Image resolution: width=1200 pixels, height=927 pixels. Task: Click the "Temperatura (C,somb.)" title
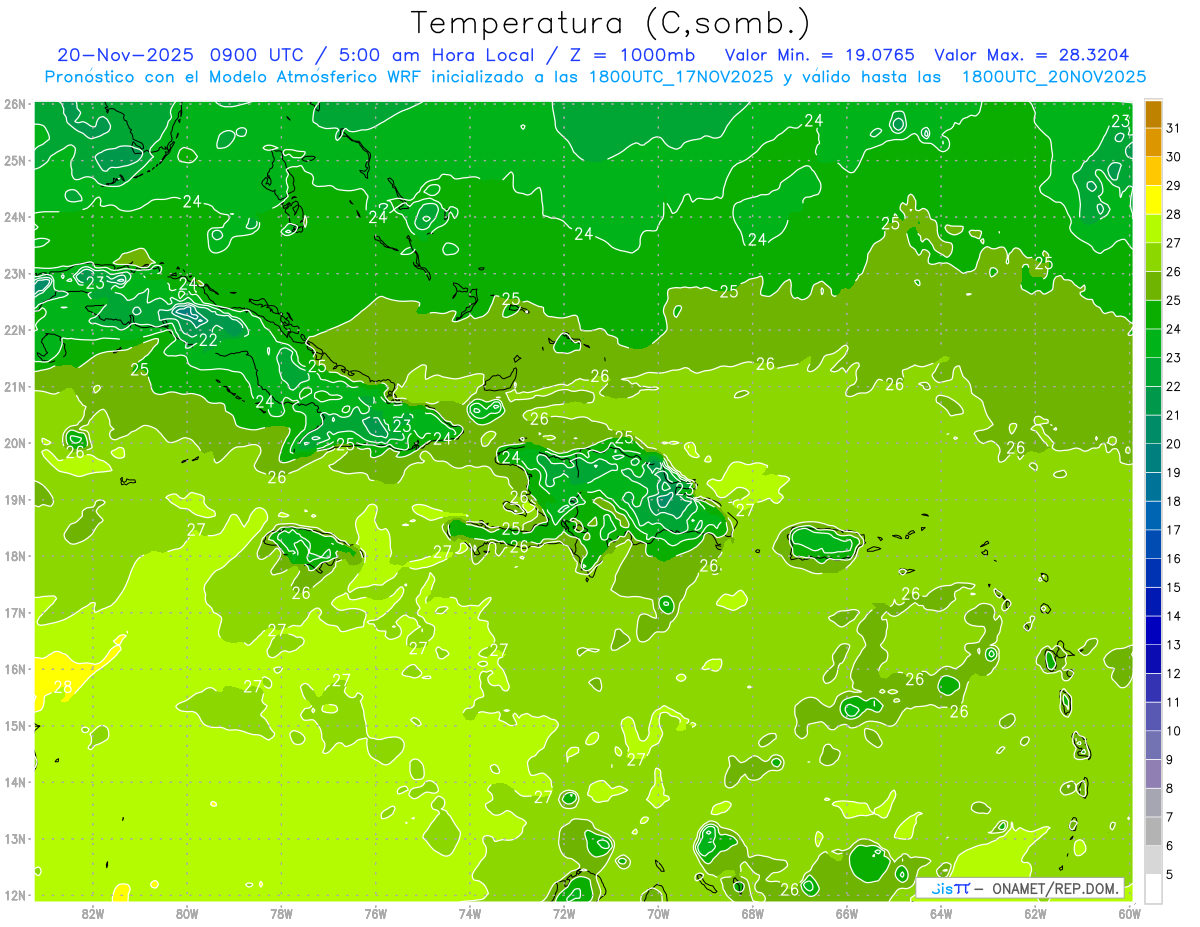pyautogui.click(x=611, y=23)
